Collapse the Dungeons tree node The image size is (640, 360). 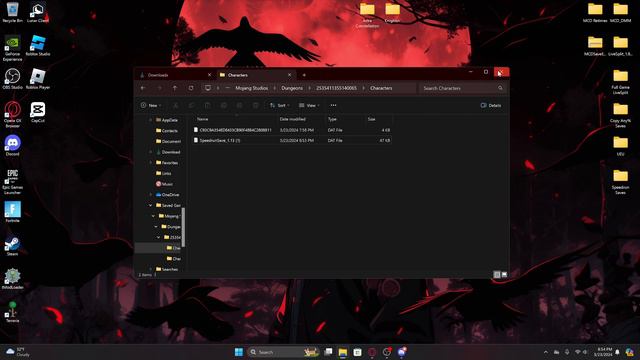156,227
